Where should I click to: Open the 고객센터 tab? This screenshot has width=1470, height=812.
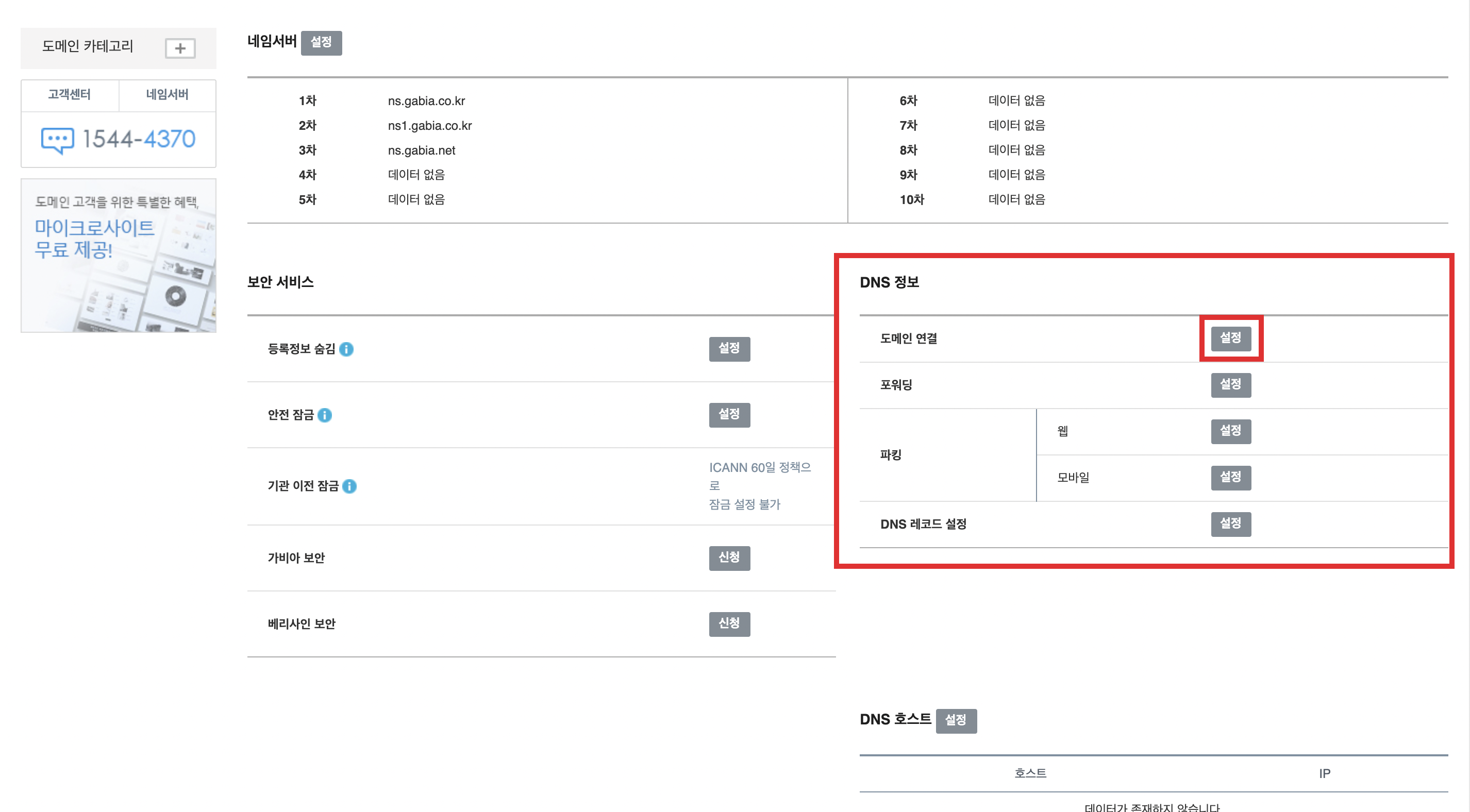(69, 95)
